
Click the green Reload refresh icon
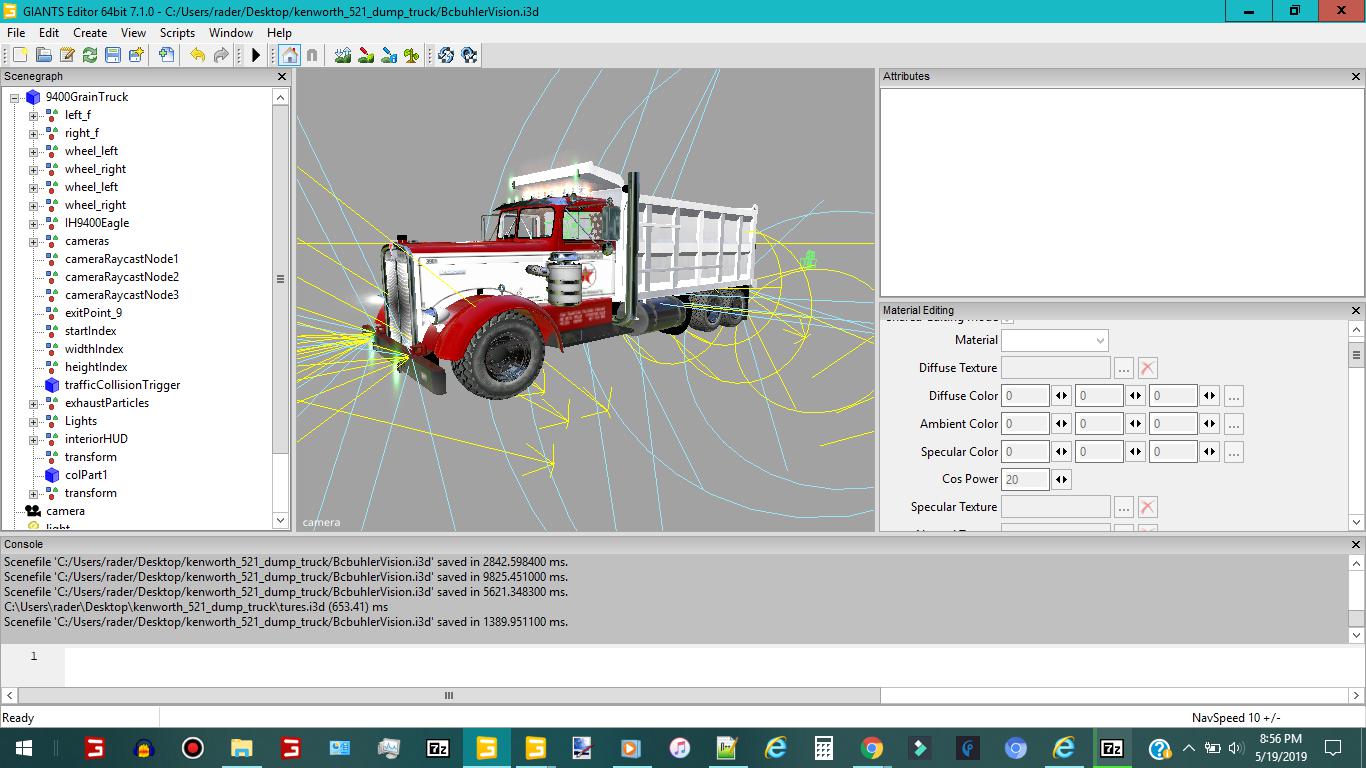pyautogui.click(x=90, y=55)
